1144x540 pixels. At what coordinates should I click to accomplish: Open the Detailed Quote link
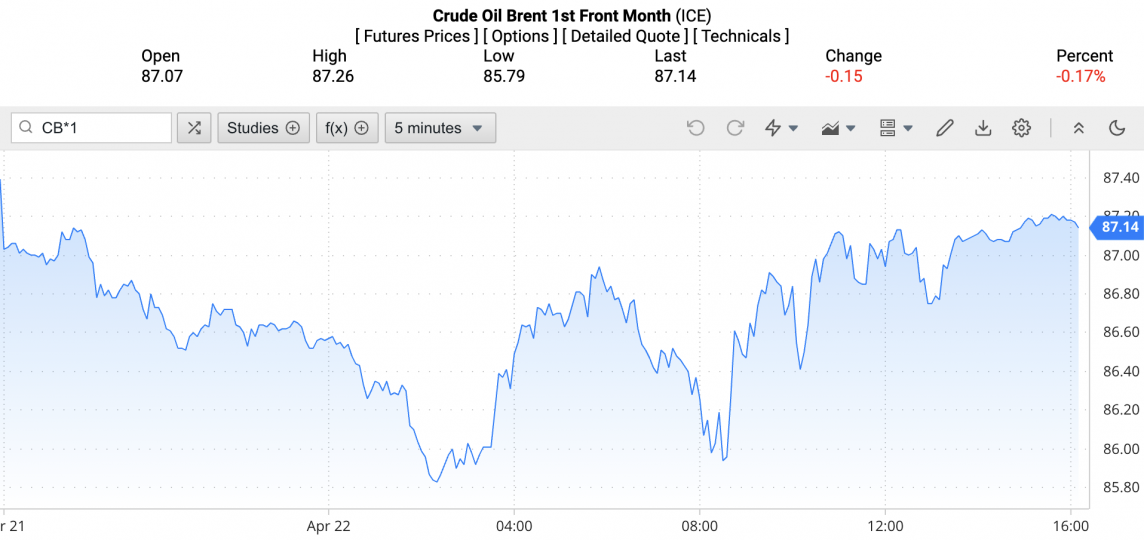point(625,36)
